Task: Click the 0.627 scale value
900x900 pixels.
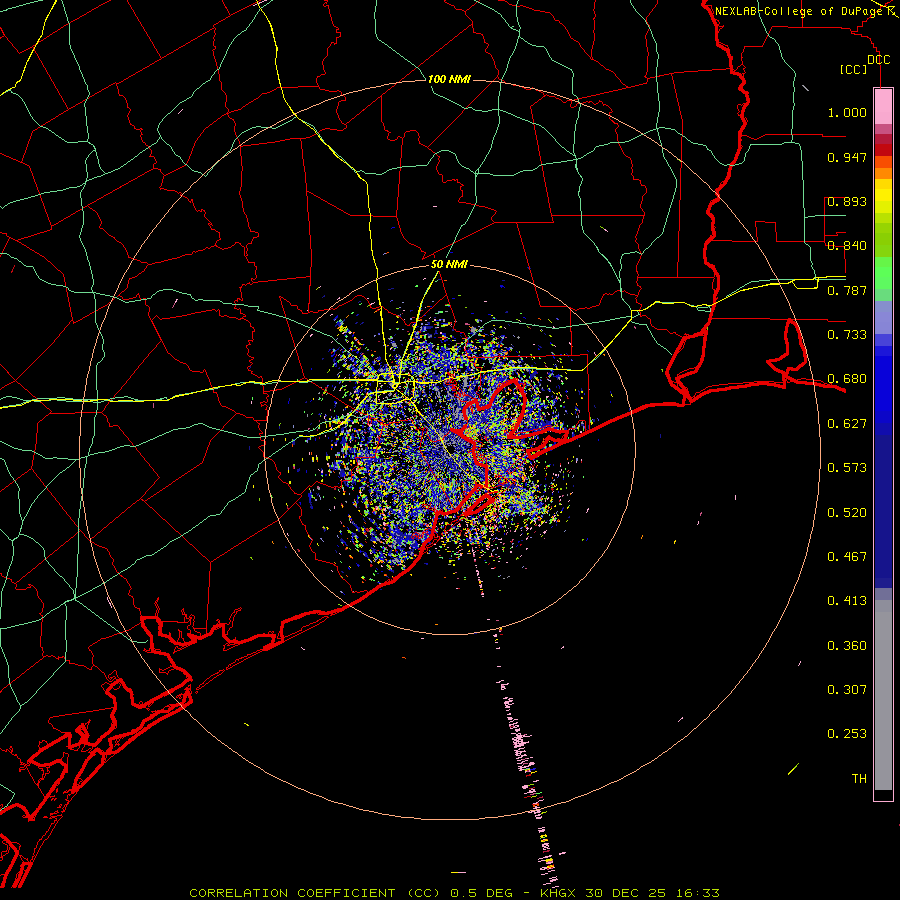Action: pyautogui.click(x=847, y=424)
